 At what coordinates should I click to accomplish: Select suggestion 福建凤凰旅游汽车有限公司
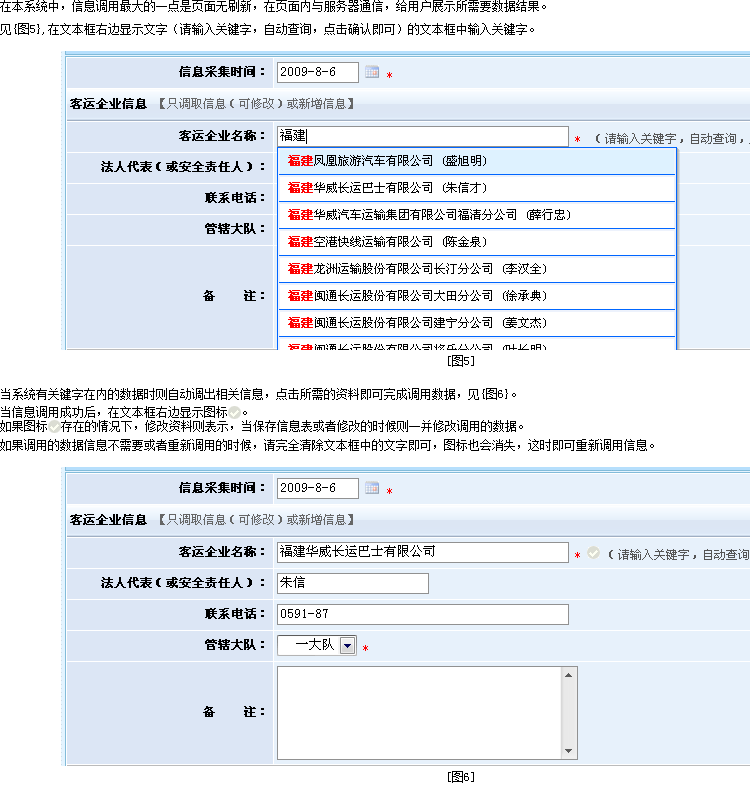tap(477, 161)
